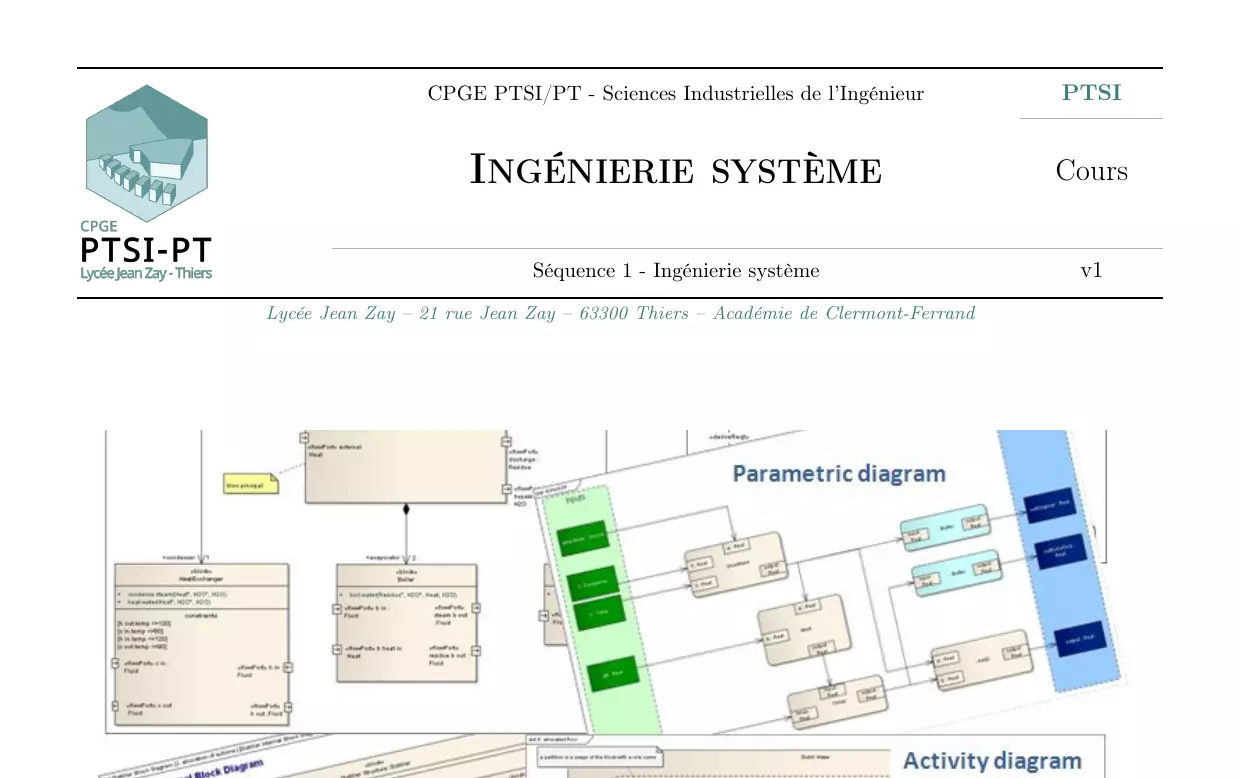Toggle the external Heat flowPort square

point(306,437)
